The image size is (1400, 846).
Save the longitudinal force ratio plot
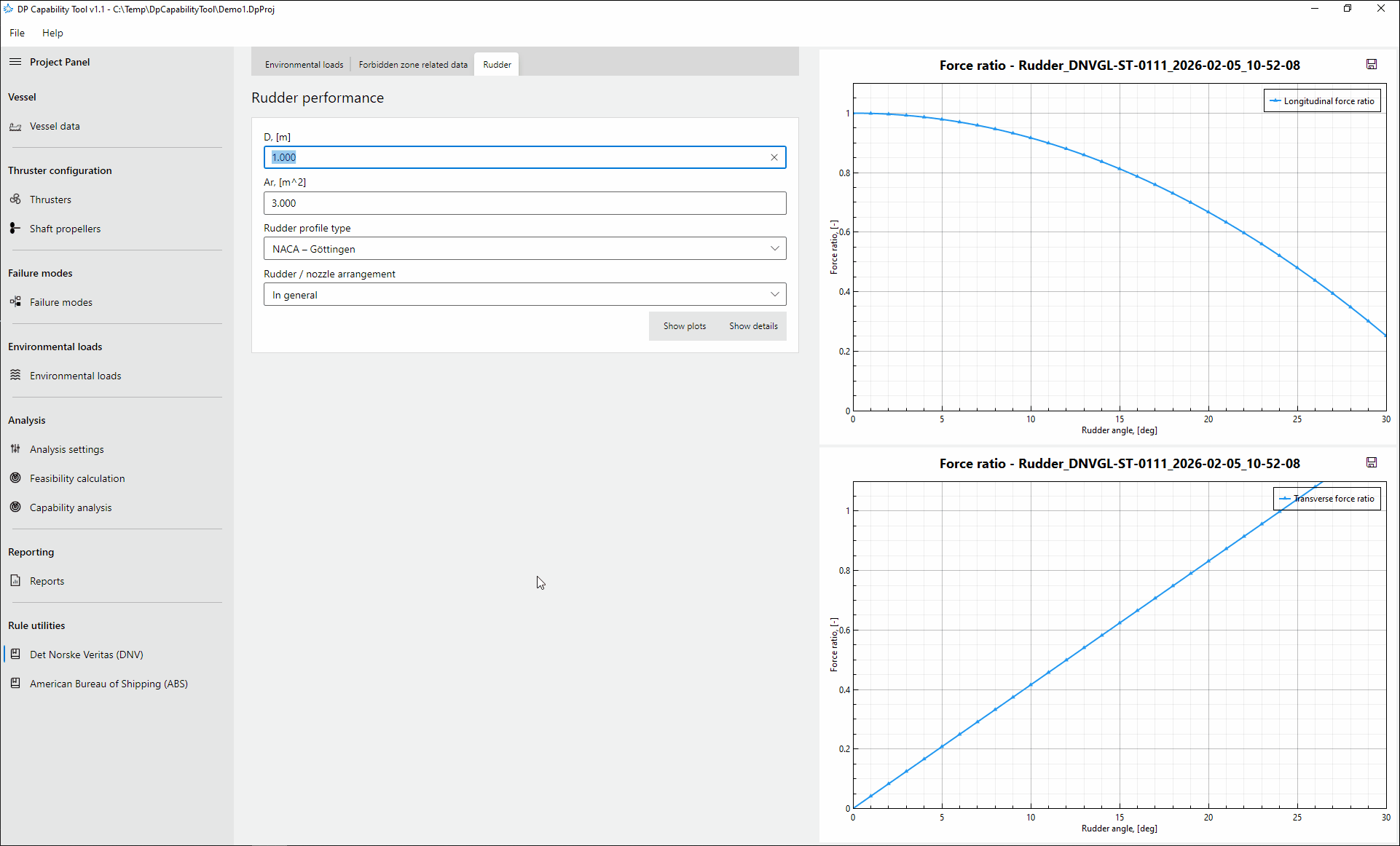point(1372,65)
